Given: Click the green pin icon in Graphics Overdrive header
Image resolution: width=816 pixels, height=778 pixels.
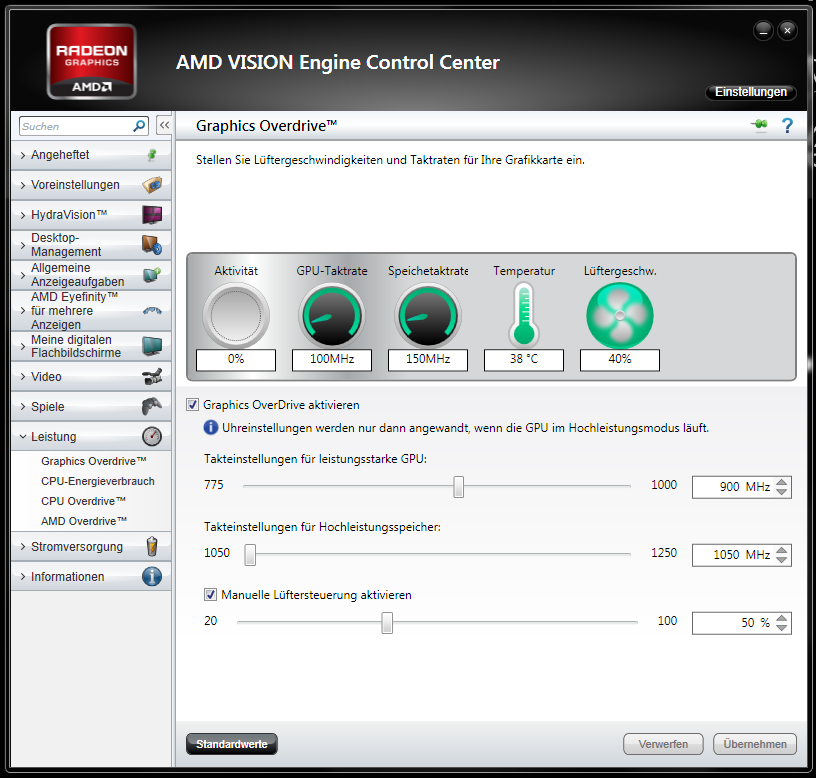Looking at the screenshot, I should point(759,125).
